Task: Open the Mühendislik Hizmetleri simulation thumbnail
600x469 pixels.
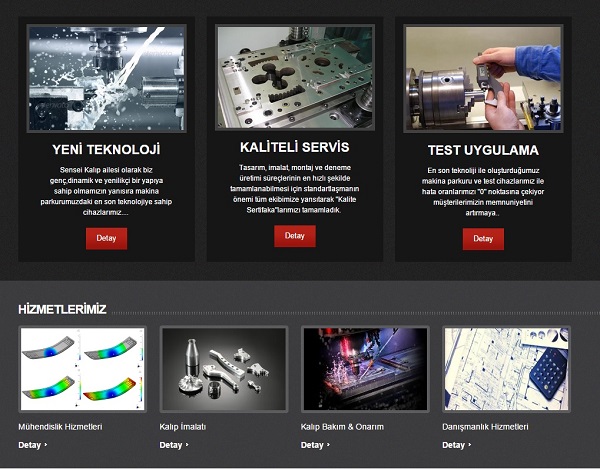Action: point(82,369)
